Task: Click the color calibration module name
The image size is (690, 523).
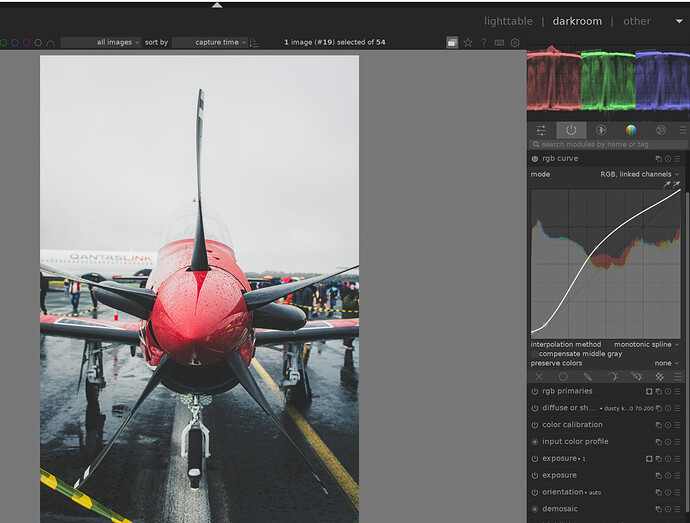Action: click(572, 425)
